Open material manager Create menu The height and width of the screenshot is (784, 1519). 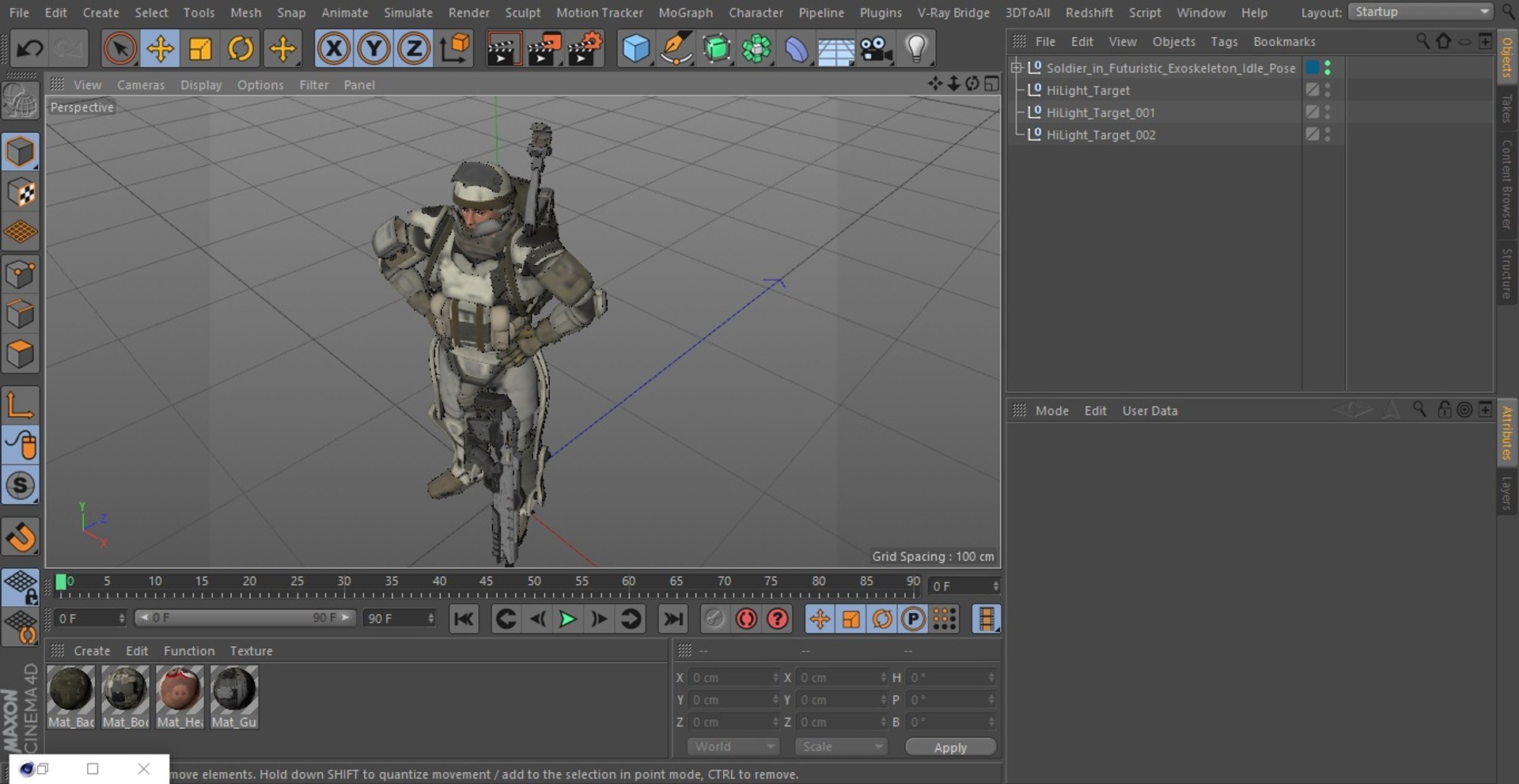[x=92, y=651]
